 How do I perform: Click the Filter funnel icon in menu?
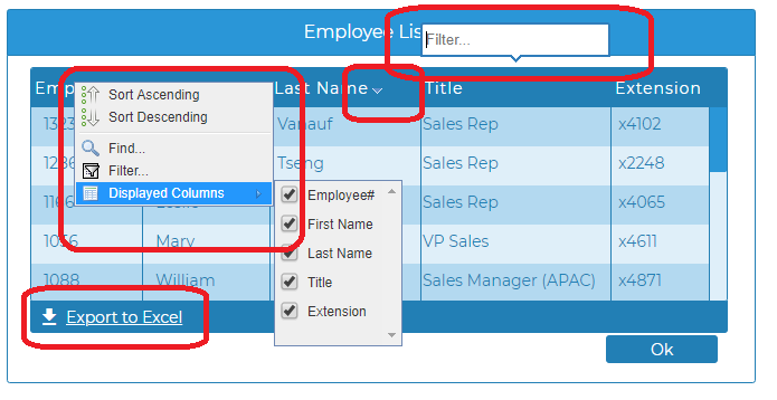pos(90,171)
